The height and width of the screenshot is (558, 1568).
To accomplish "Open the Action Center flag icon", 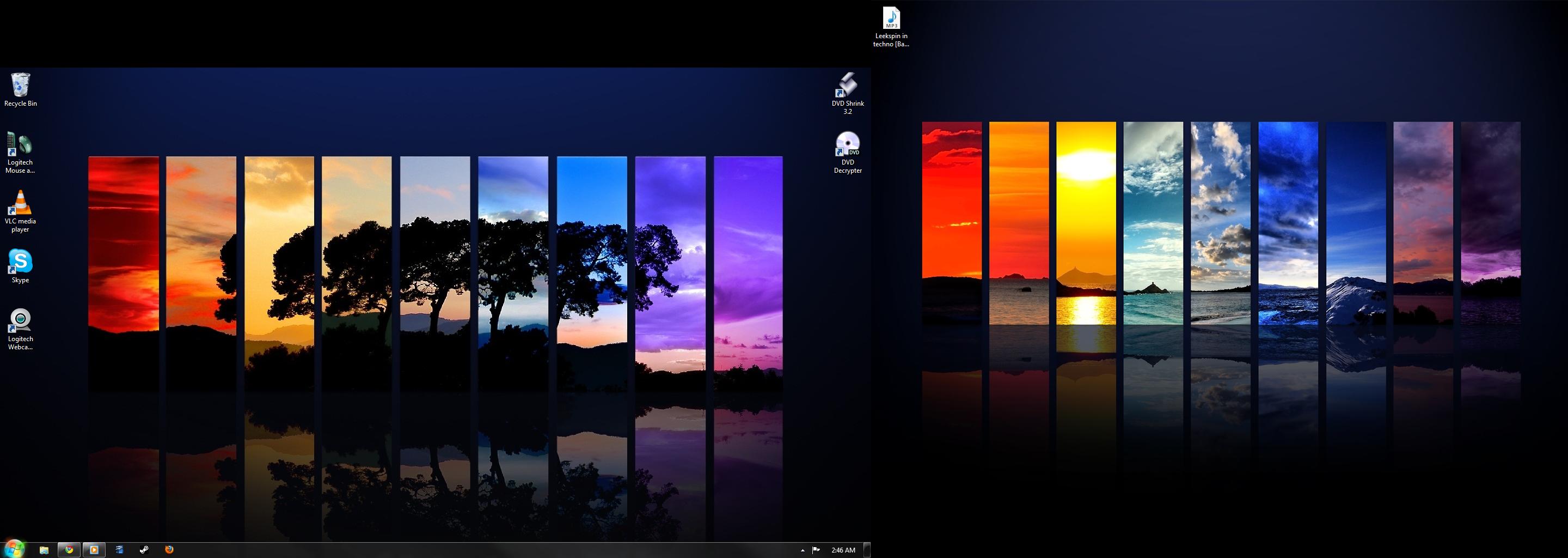I will [816, 550].
